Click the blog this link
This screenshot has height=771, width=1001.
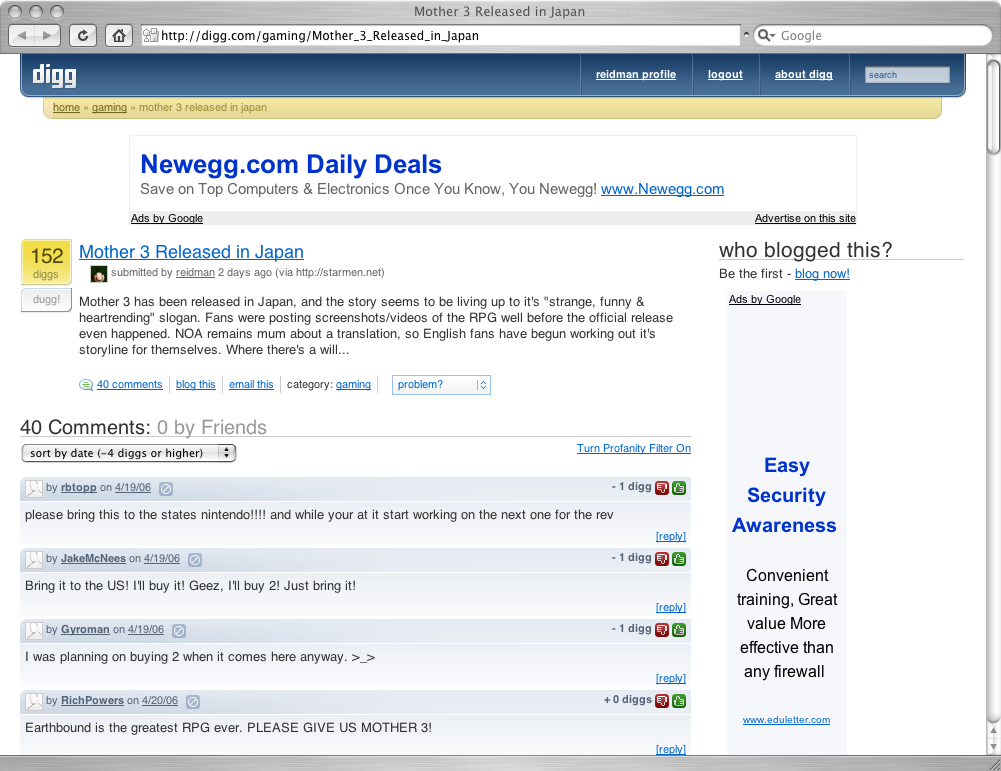point(195,384)
